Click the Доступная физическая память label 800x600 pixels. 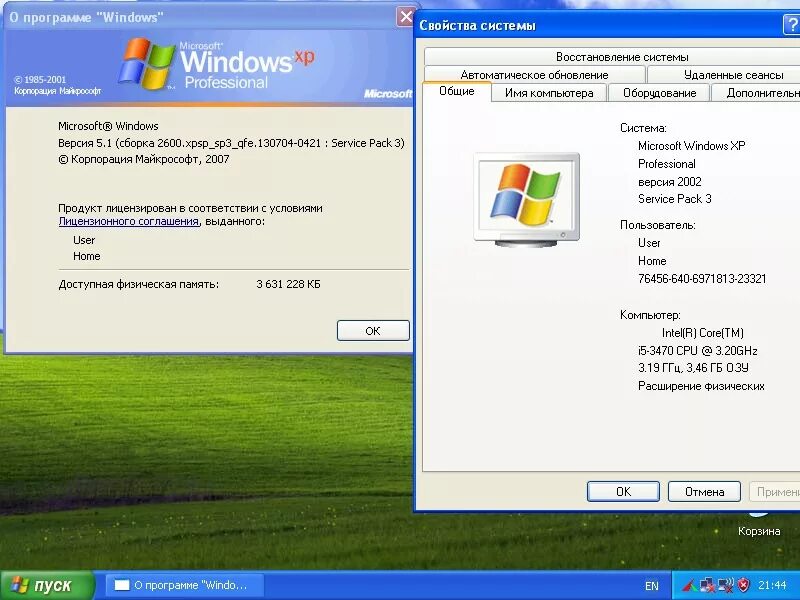click(x=139, y=284)
